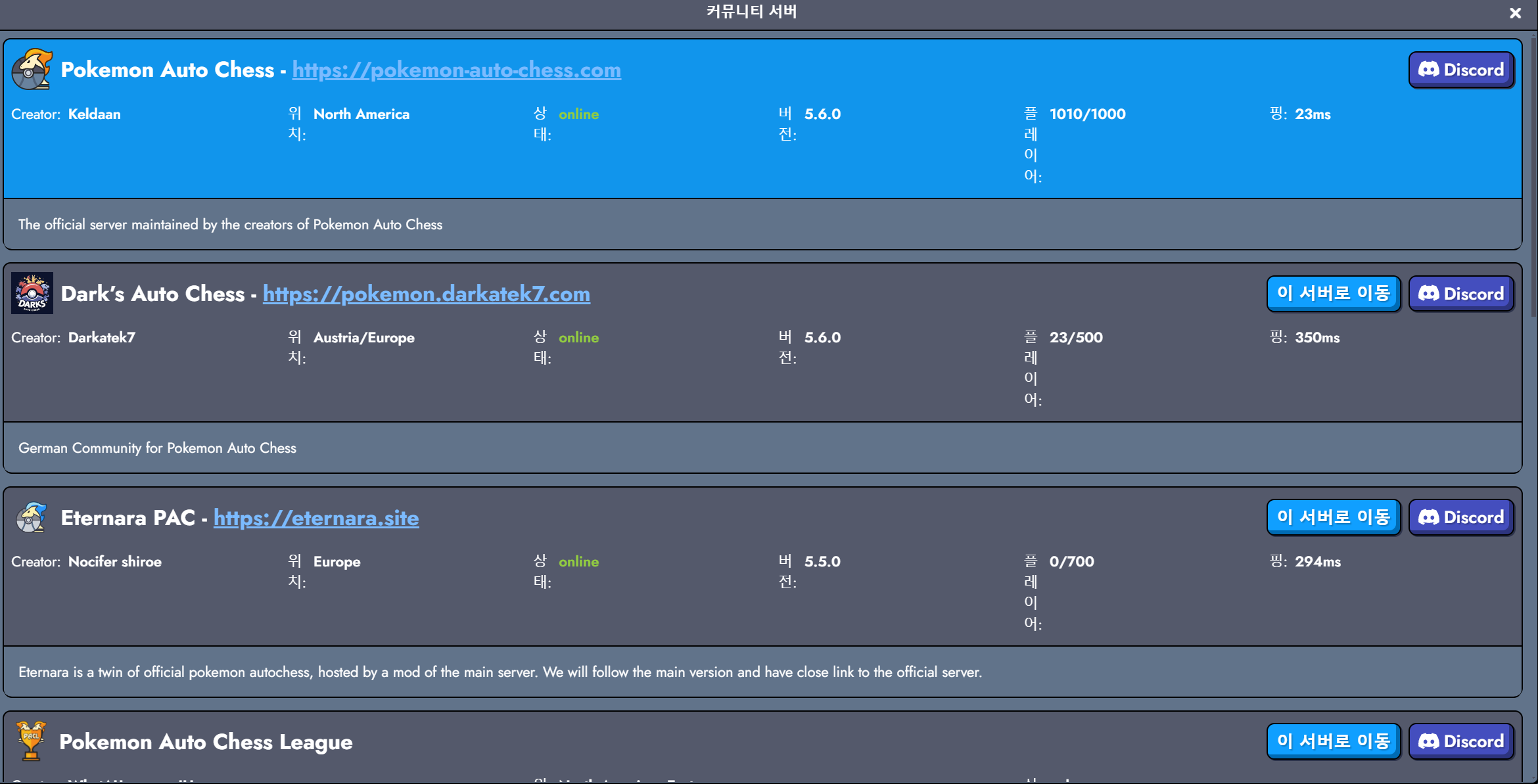
Task: Click the vertical scrollbar on right edge
Action: [1533, 177]
